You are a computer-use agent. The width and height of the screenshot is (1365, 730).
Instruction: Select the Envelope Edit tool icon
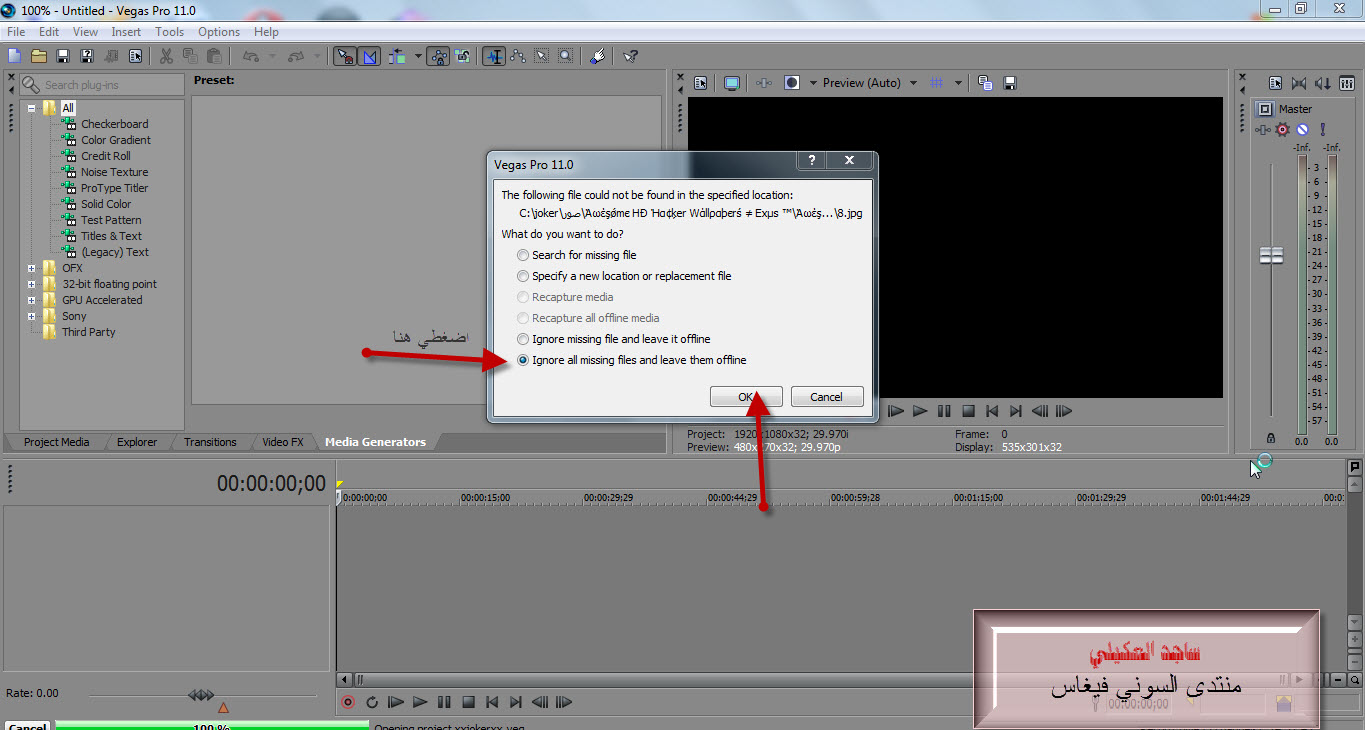pos(517,56)
